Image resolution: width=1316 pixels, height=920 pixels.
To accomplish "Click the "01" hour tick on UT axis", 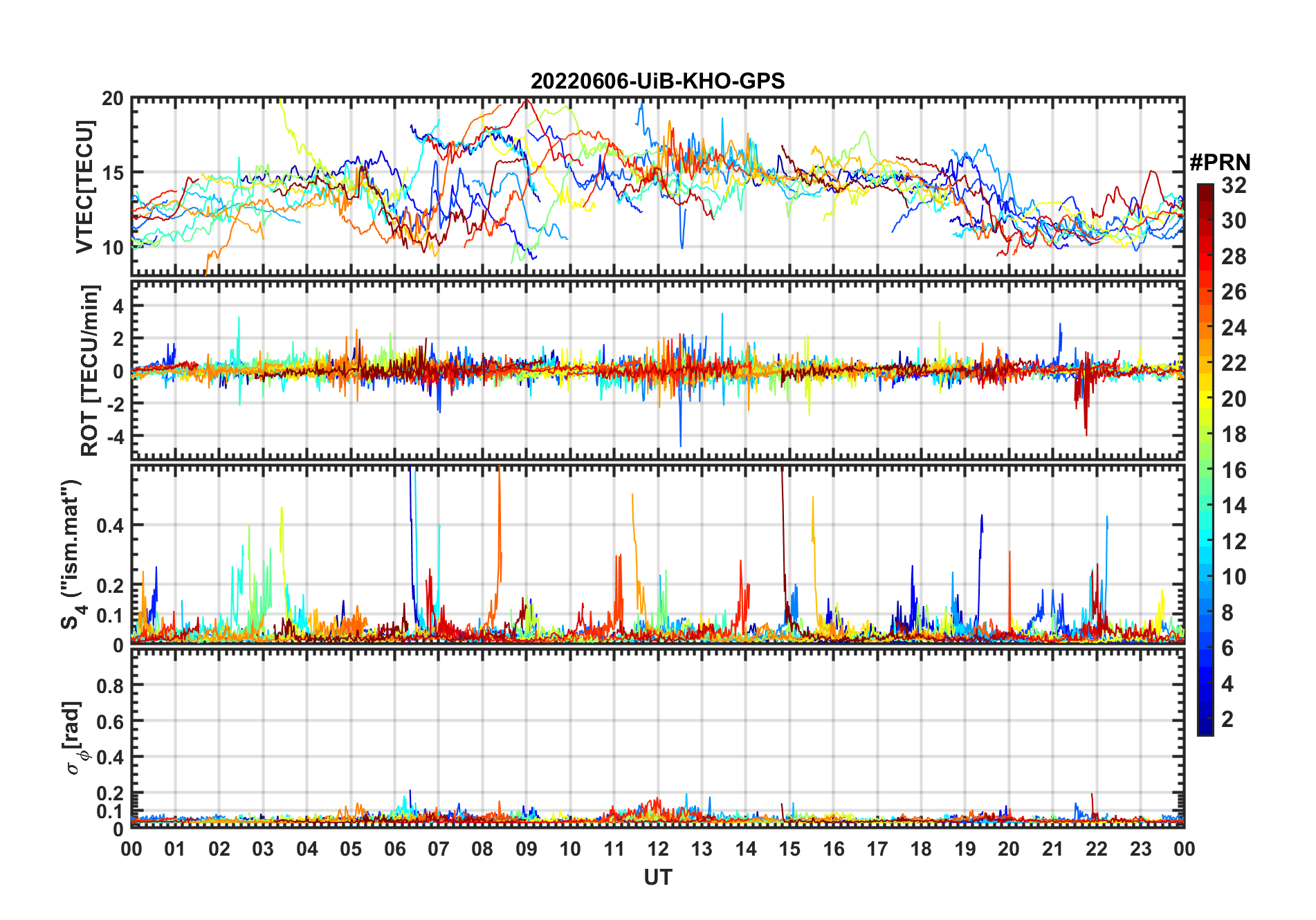I will (x=175, y=849).
